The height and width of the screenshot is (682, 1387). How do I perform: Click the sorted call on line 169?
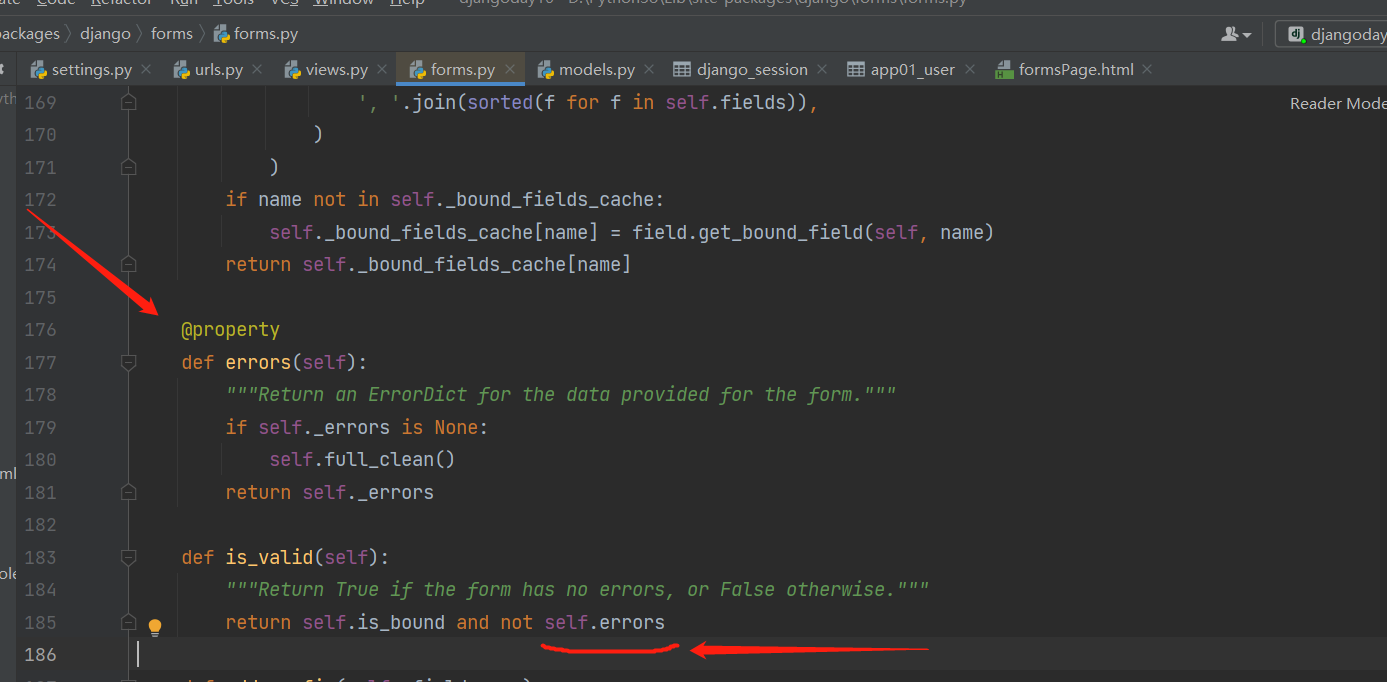click(501, 102)
